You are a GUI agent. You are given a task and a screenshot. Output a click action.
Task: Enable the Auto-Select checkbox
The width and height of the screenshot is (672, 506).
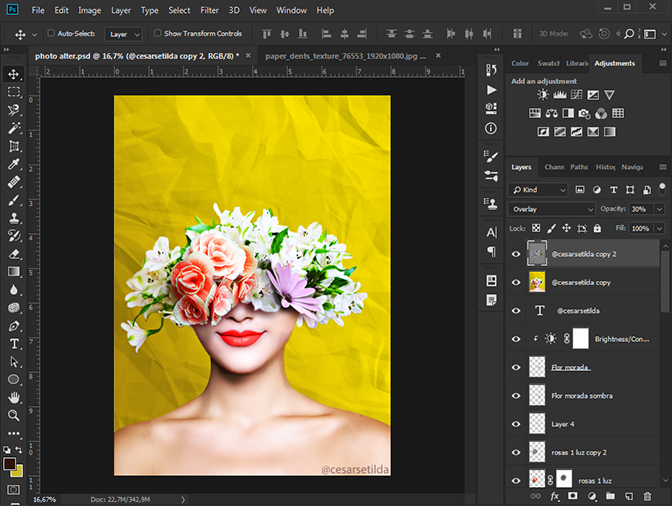(51, 33)
